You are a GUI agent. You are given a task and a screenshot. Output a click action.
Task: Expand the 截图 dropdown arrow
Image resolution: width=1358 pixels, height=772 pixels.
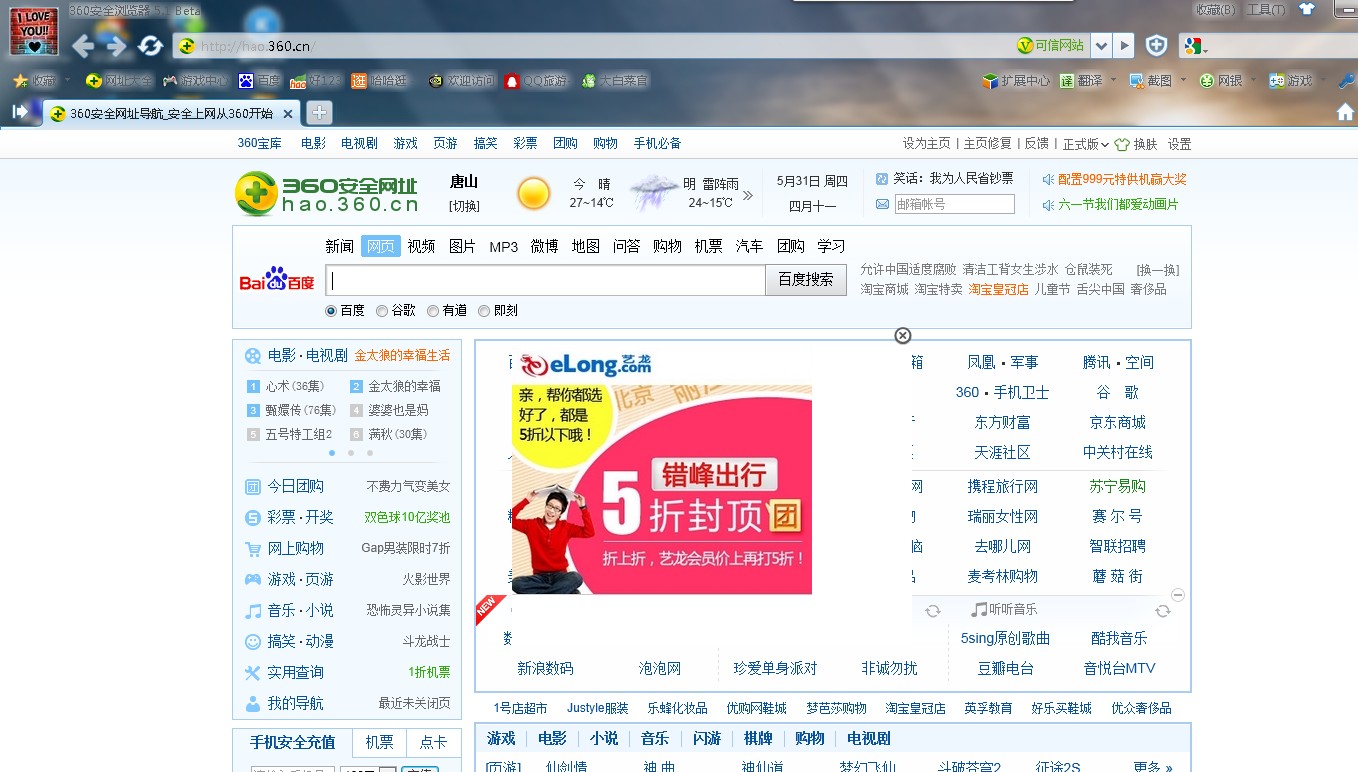pyautogui.click(x=1183, y=81)
